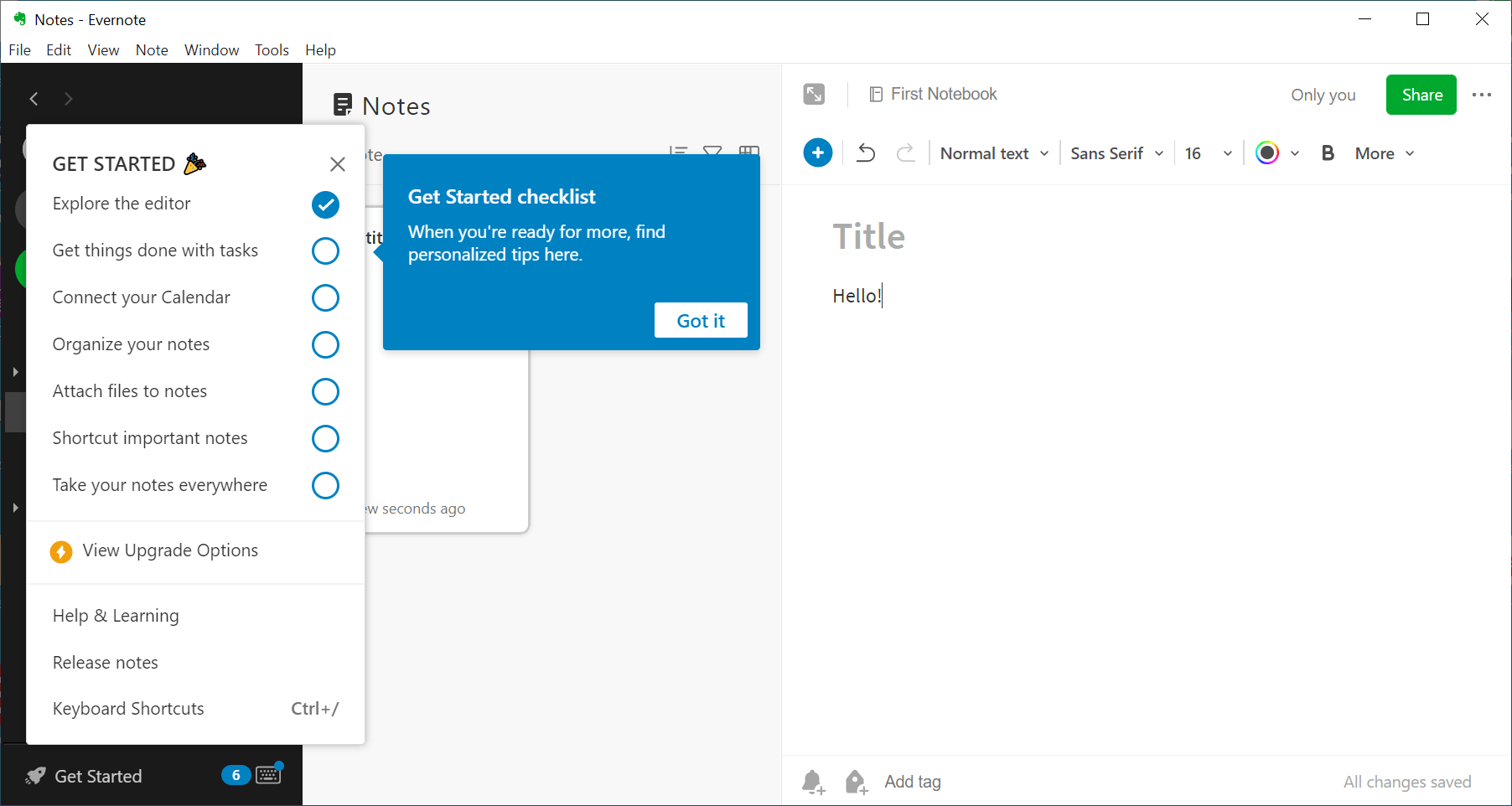Open View Upgrade Options
This screenshot has width=1512, height=806.
(x=170, y=550)
